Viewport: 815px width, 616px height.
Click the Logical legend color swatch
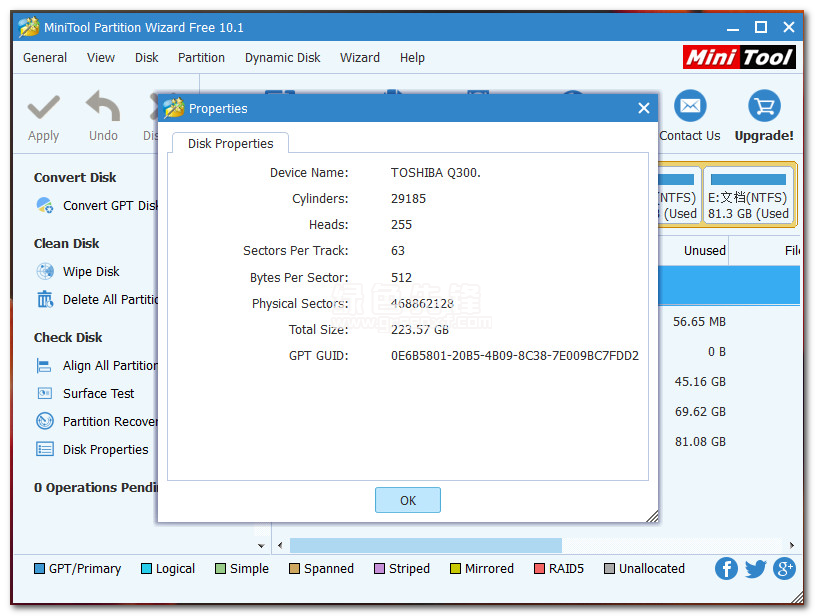click(x=146, y=568)
